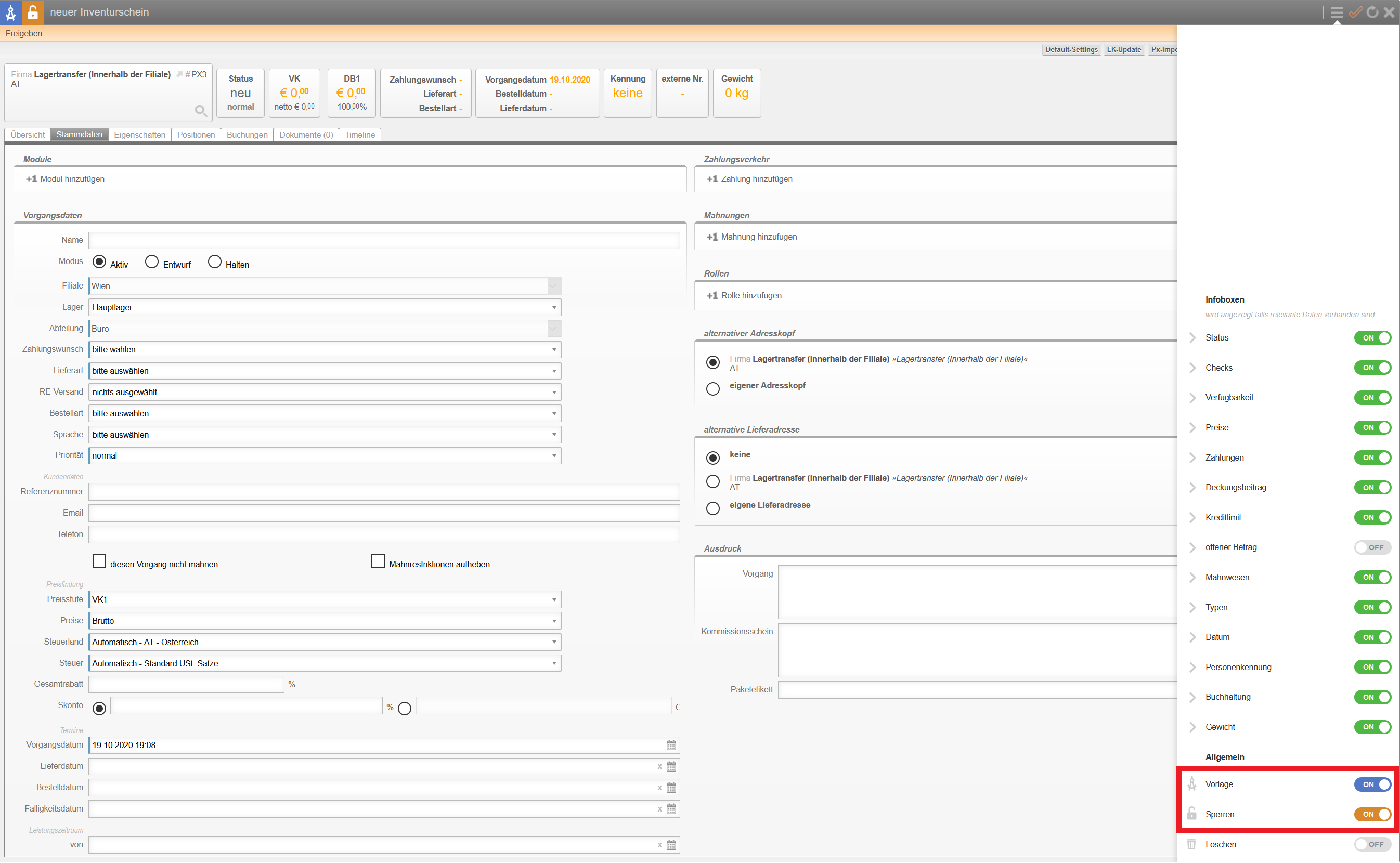Screen dimensions: 1400x863
Task: Click the Modul hinzufügen label
Action: [x=72, y=179]
